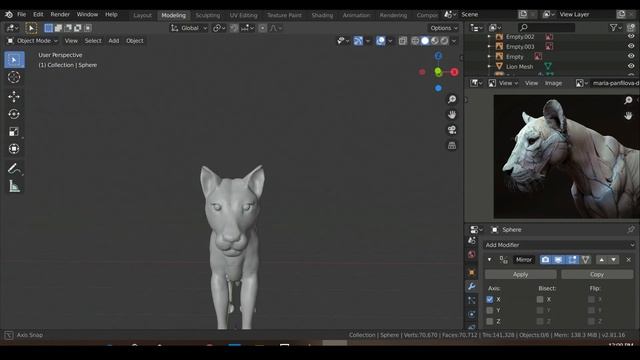This screenshot has height=360, width=640.
Task: Expand the Lion Mesh tree item
Action: pyautogui.click(x=489, y=66)
